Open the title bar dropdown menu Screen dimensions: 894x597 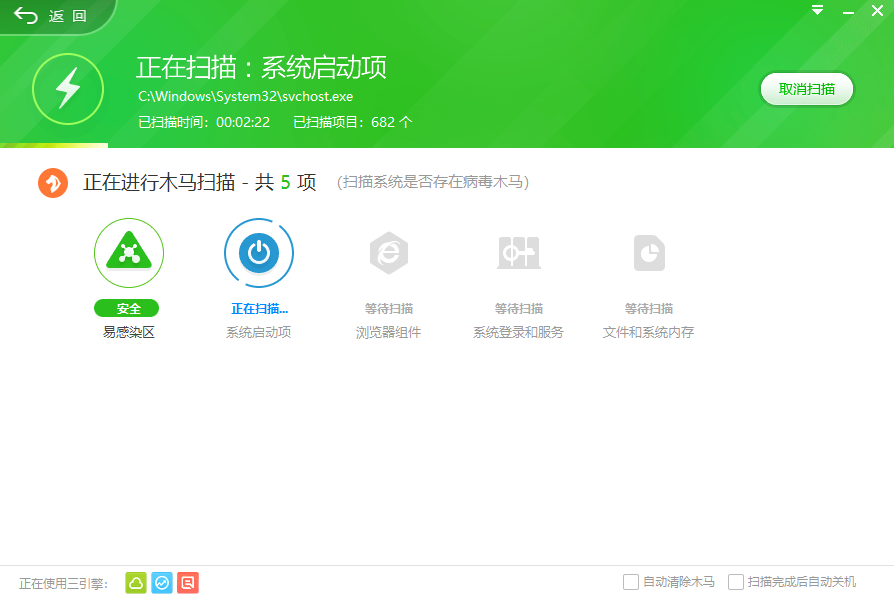[818, 10]
